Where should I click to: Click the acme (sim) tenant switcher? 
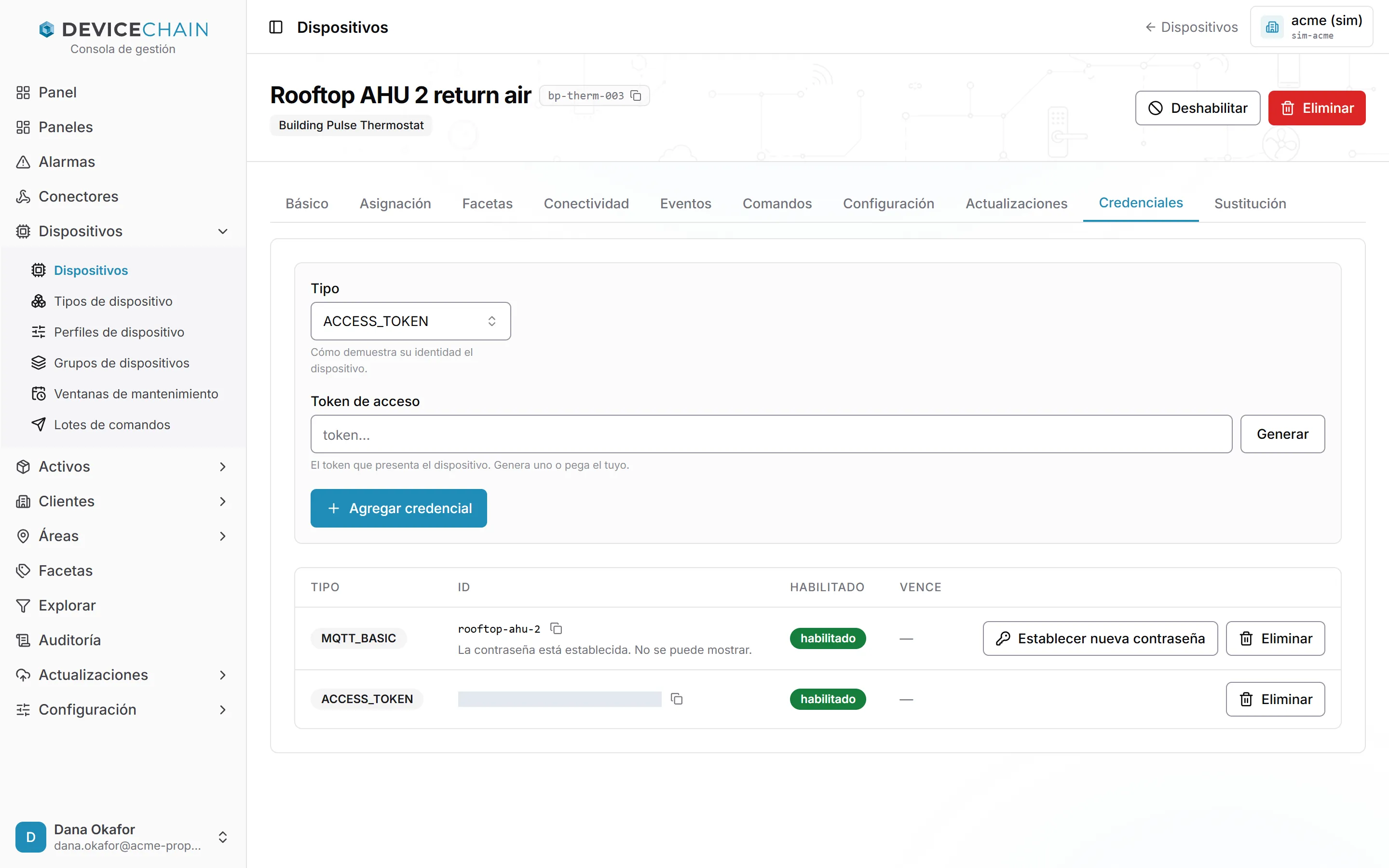pyautogui.click(x=1311, y=27)
